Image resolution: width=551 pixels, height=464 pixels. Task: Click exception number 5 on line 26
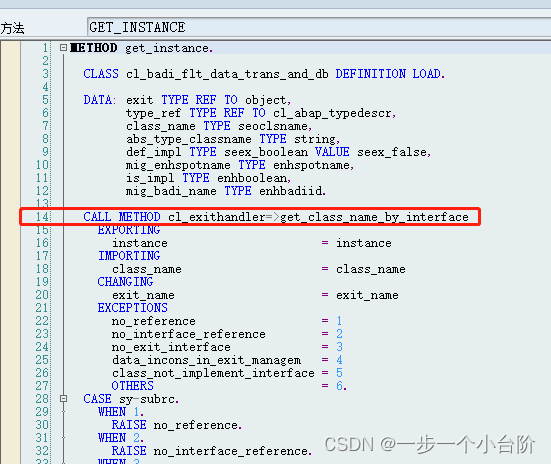coord(339,373)
